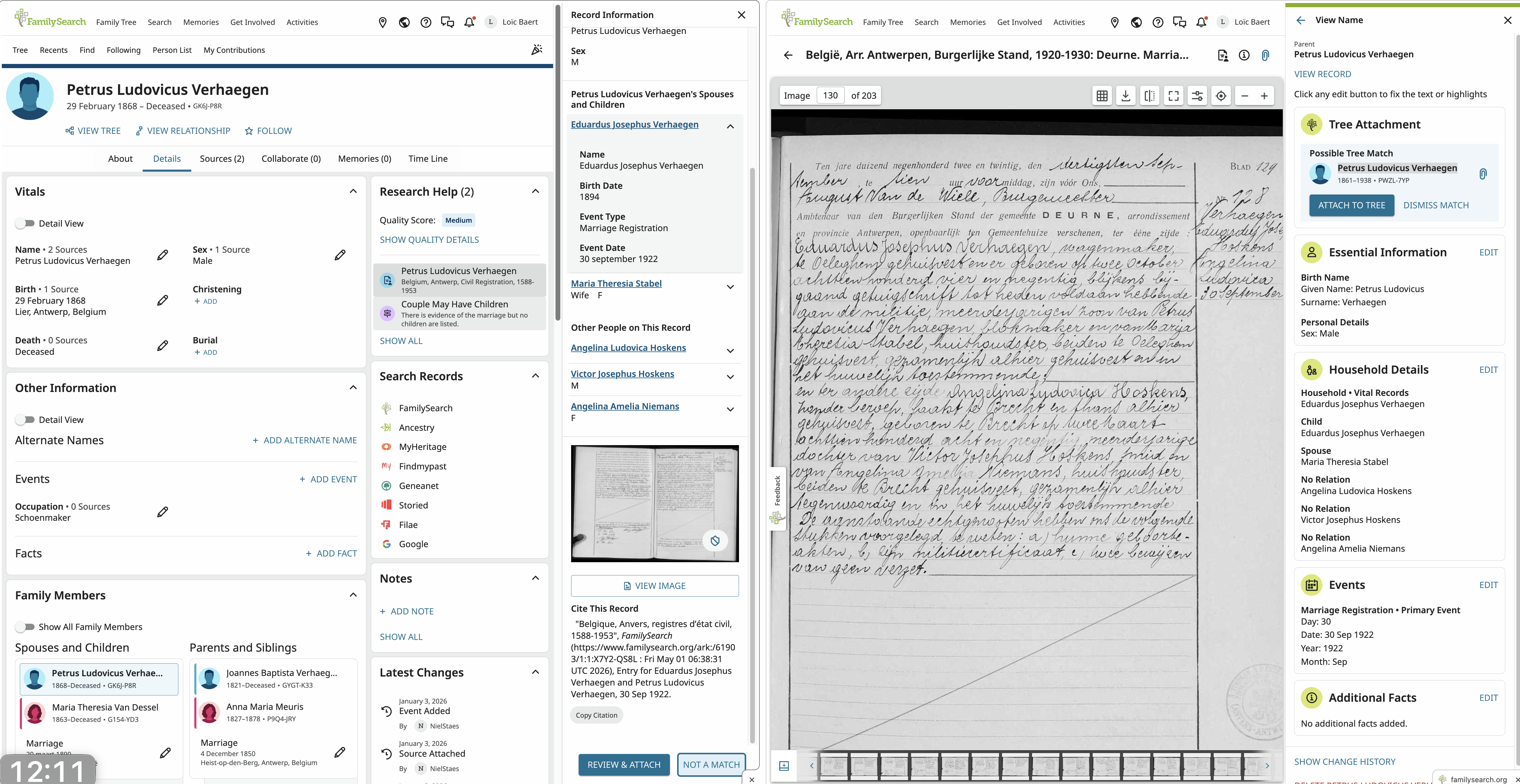Open the Time Line tab
Viewport: 1520px width, 784px height.
428,159
